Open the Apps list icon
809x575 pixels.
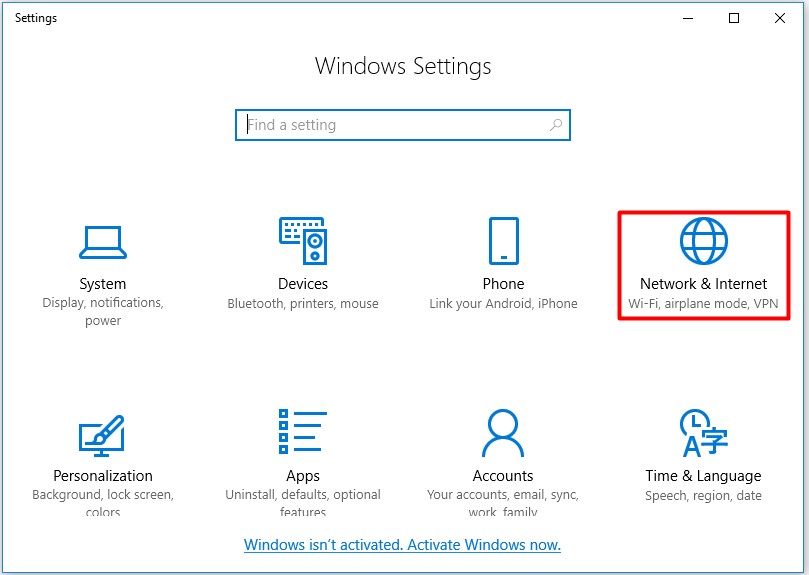coord(303,432)
